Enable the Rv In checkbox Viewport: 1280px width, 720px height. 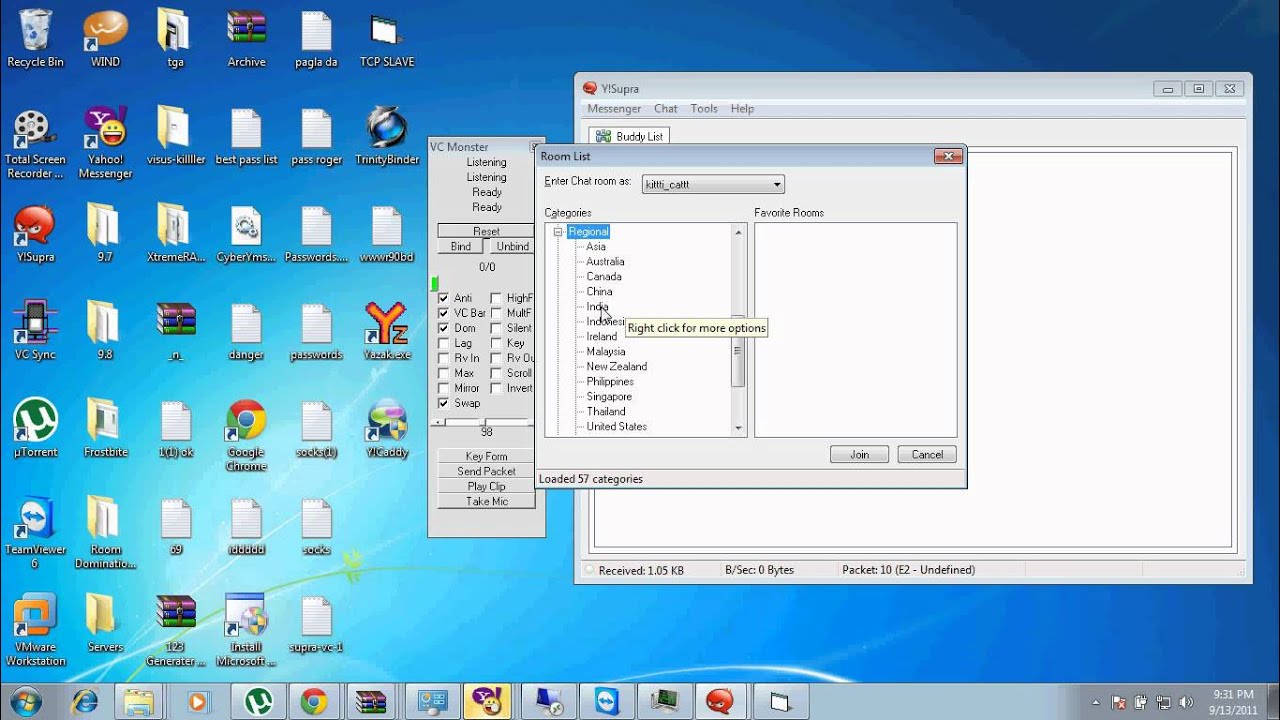[x=444, y=358]
